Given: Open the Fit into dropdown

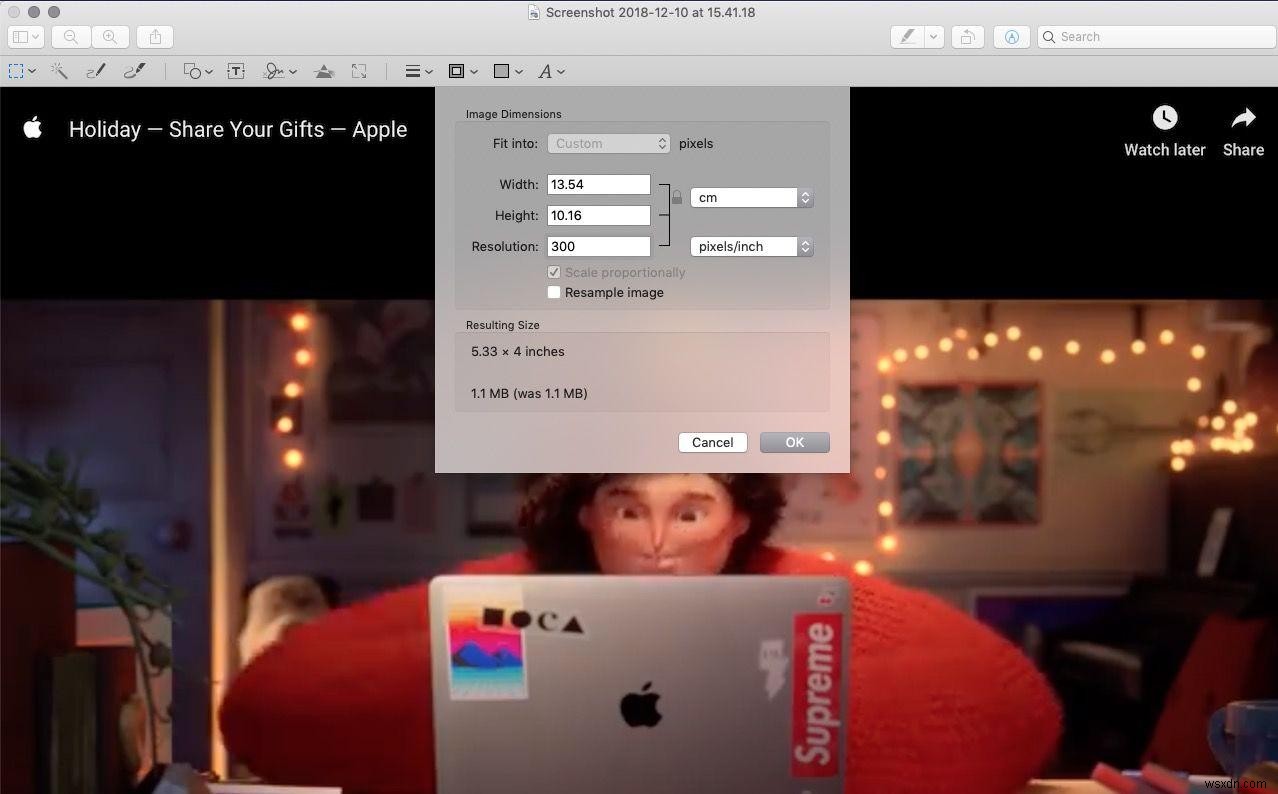Looking at the screenshot, I should coord(608,143).
